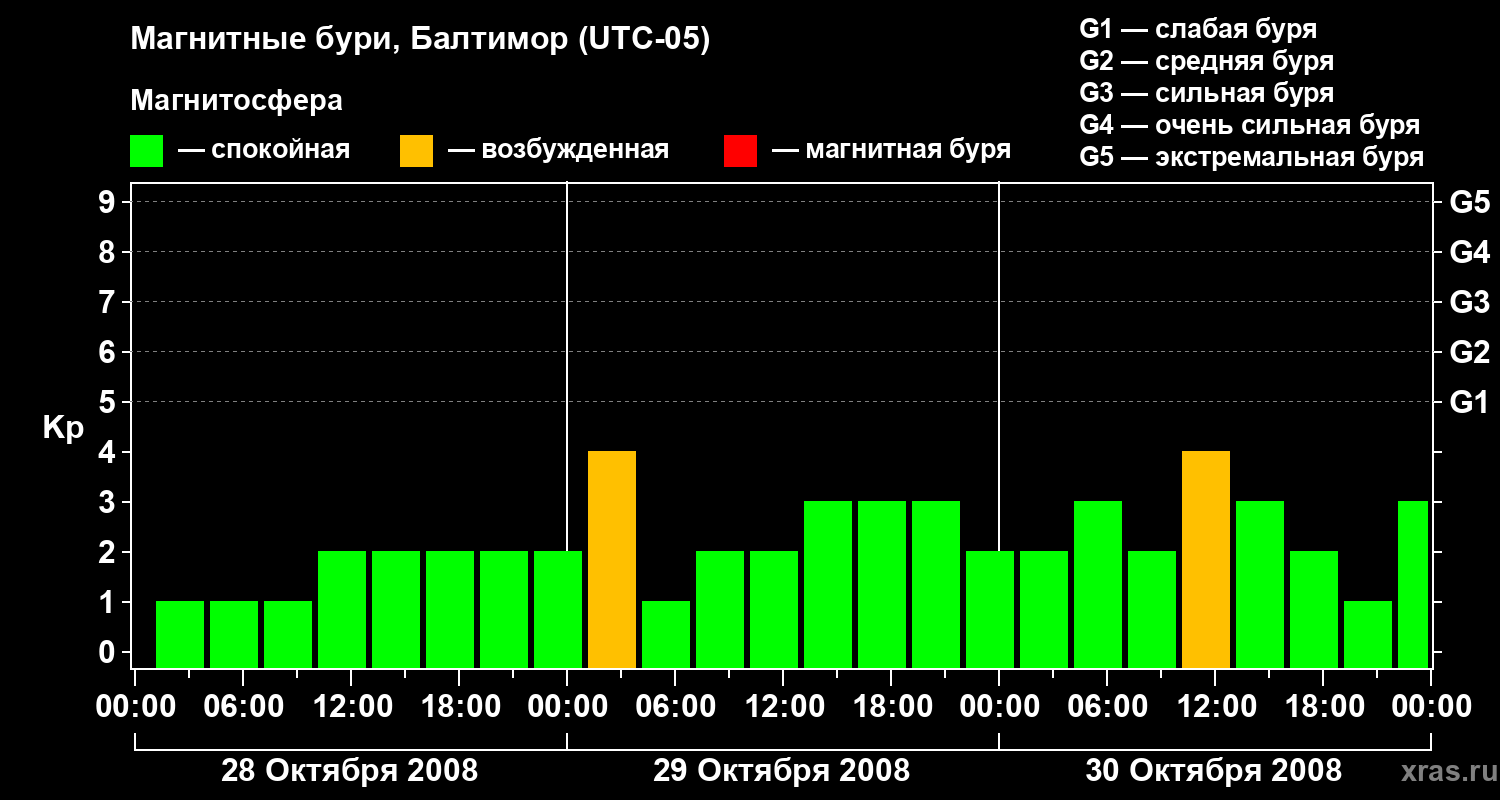Viewport: 1500px width, 800px height.
Task: Click the 'G4 — очень сильная буря' legend line
Action: point(1250,125)
